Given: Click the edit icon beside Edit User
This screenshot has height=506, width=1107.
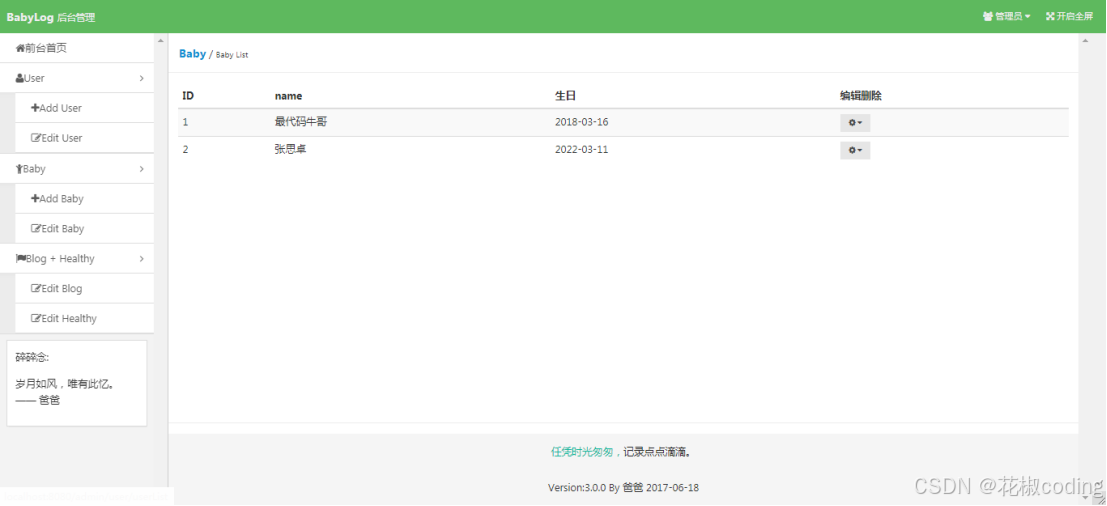Looking at the screenshot, I should point(35,138).
